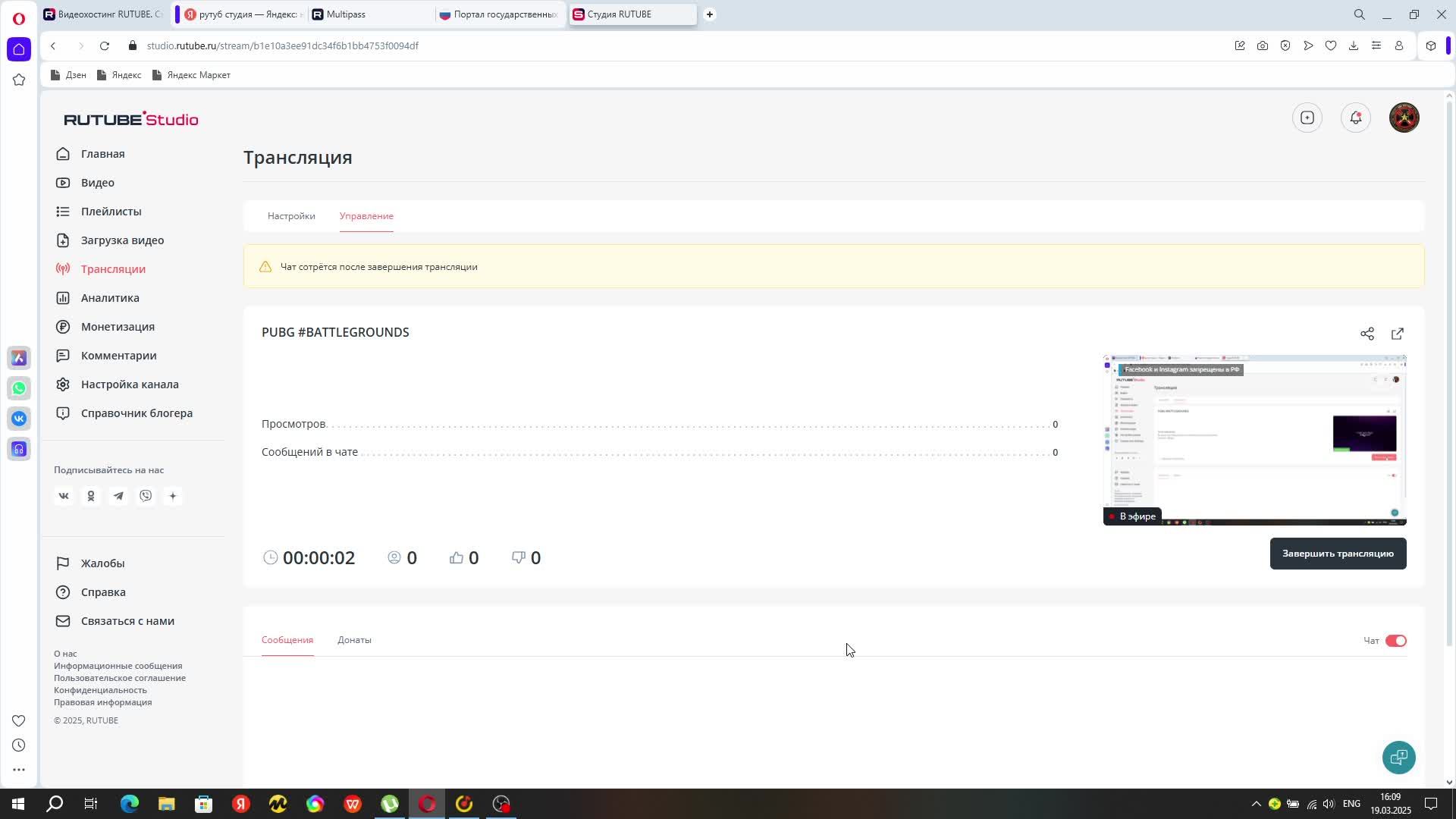Viewport: 1456px width, 819px height.
Task: Click the add video plus icon in header
Action: 1307,118
